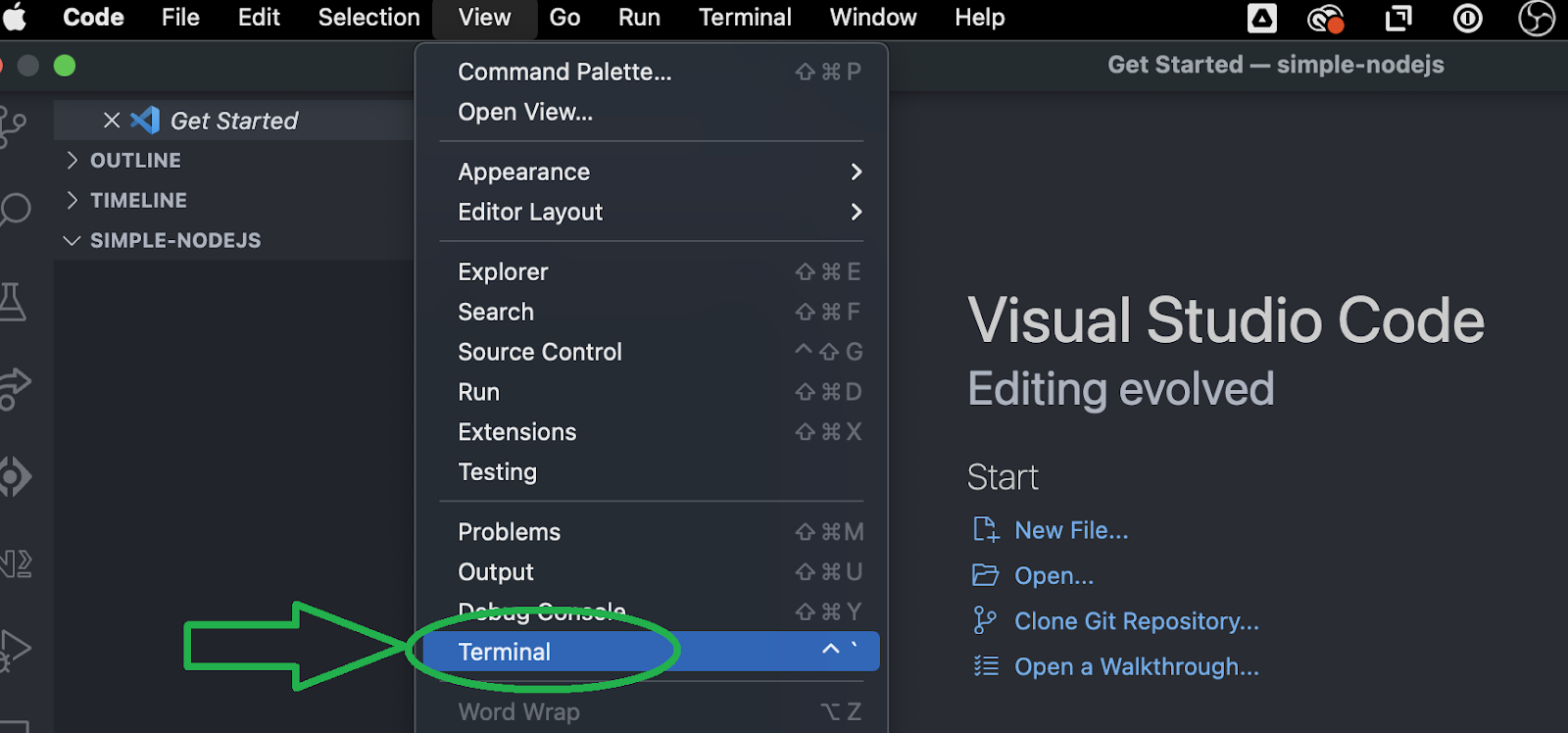Viewport: 1568px width, 733px height.
Task: Choose Command Palette... from View menu
Action: click(x=652, y=72)
